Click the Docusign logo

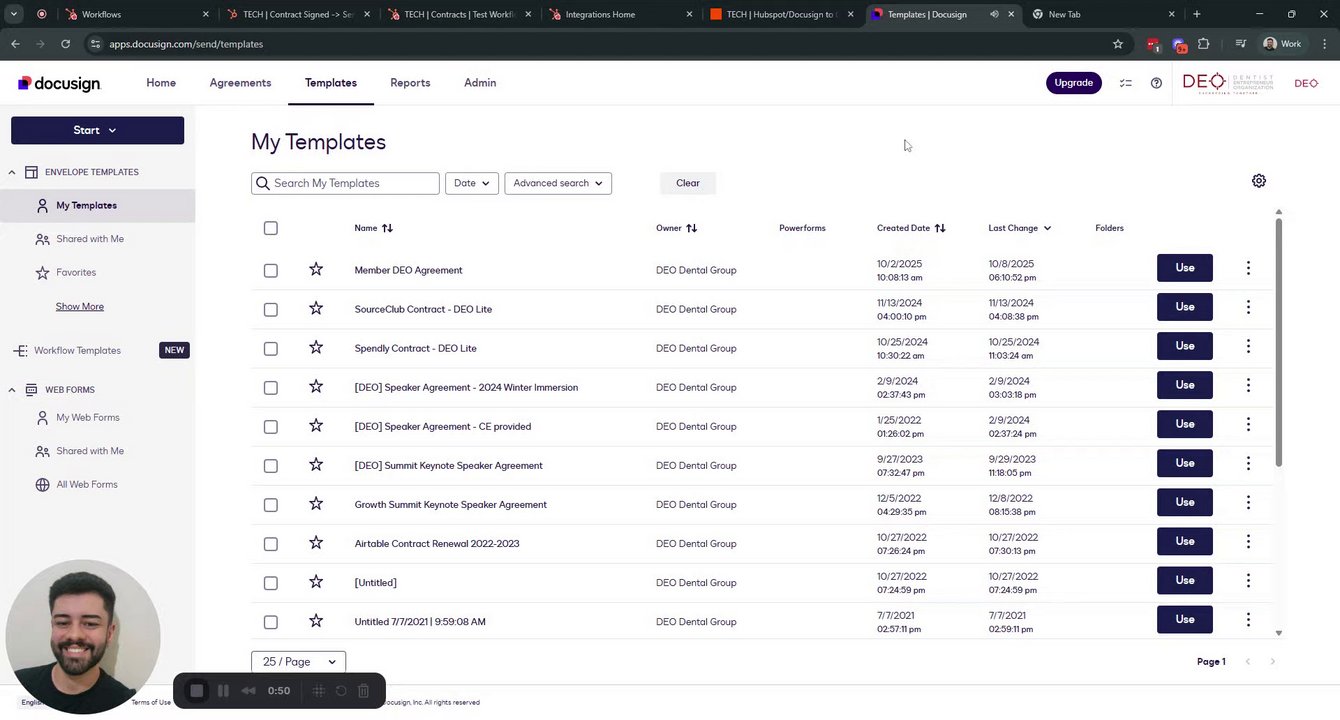click(59, 84)
